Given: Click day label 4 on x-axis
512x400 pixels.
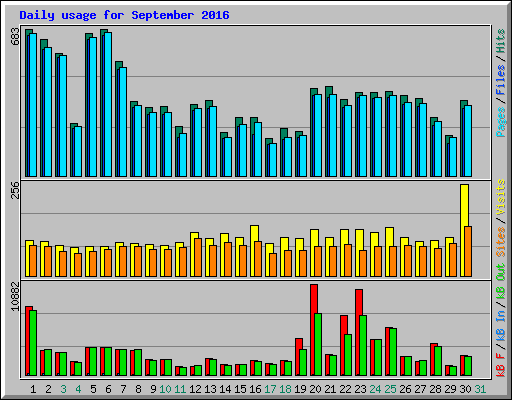Looking at the screenshot, I should point(78,389).
